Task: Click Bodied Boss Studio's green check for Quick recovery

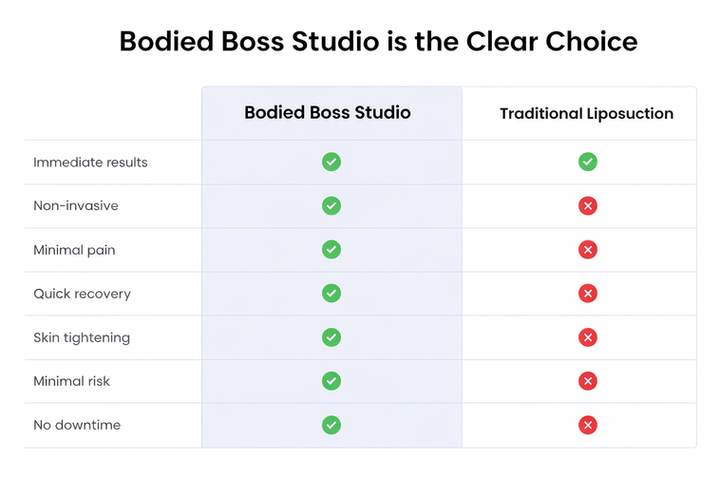Action: click(x=331, y=293)
